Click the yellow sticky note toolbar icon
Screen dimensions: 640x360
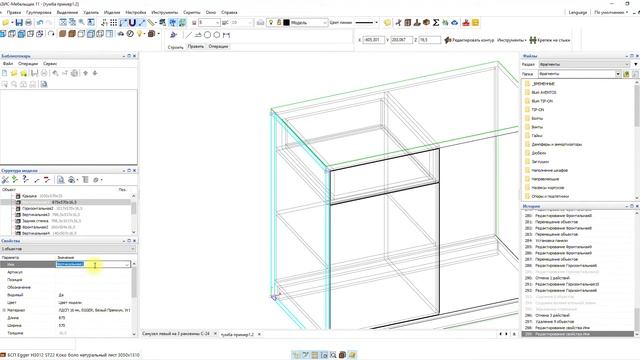tap(387, 22)
